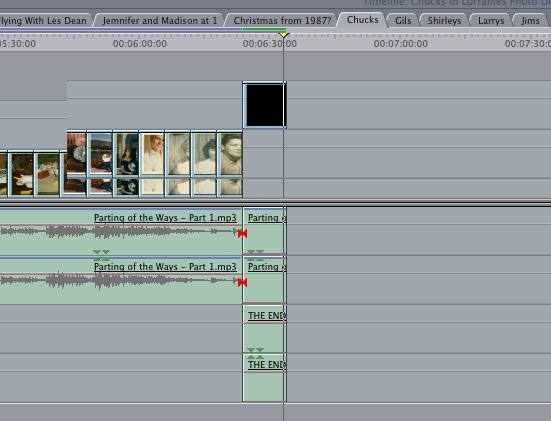Screen dimensions: 551x421
Task: Open the Jims tab
Action: [x=530, y=21]
